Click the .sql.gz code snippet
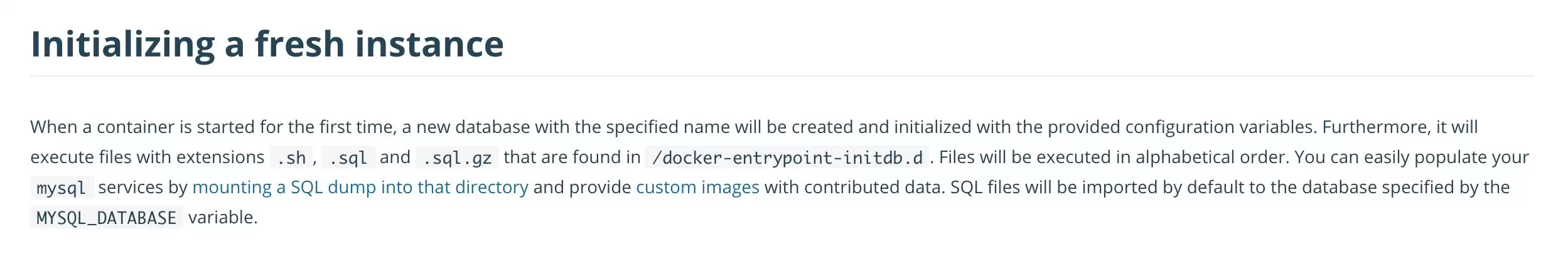Screen dimensions: 1568x261 click(457, 157)
